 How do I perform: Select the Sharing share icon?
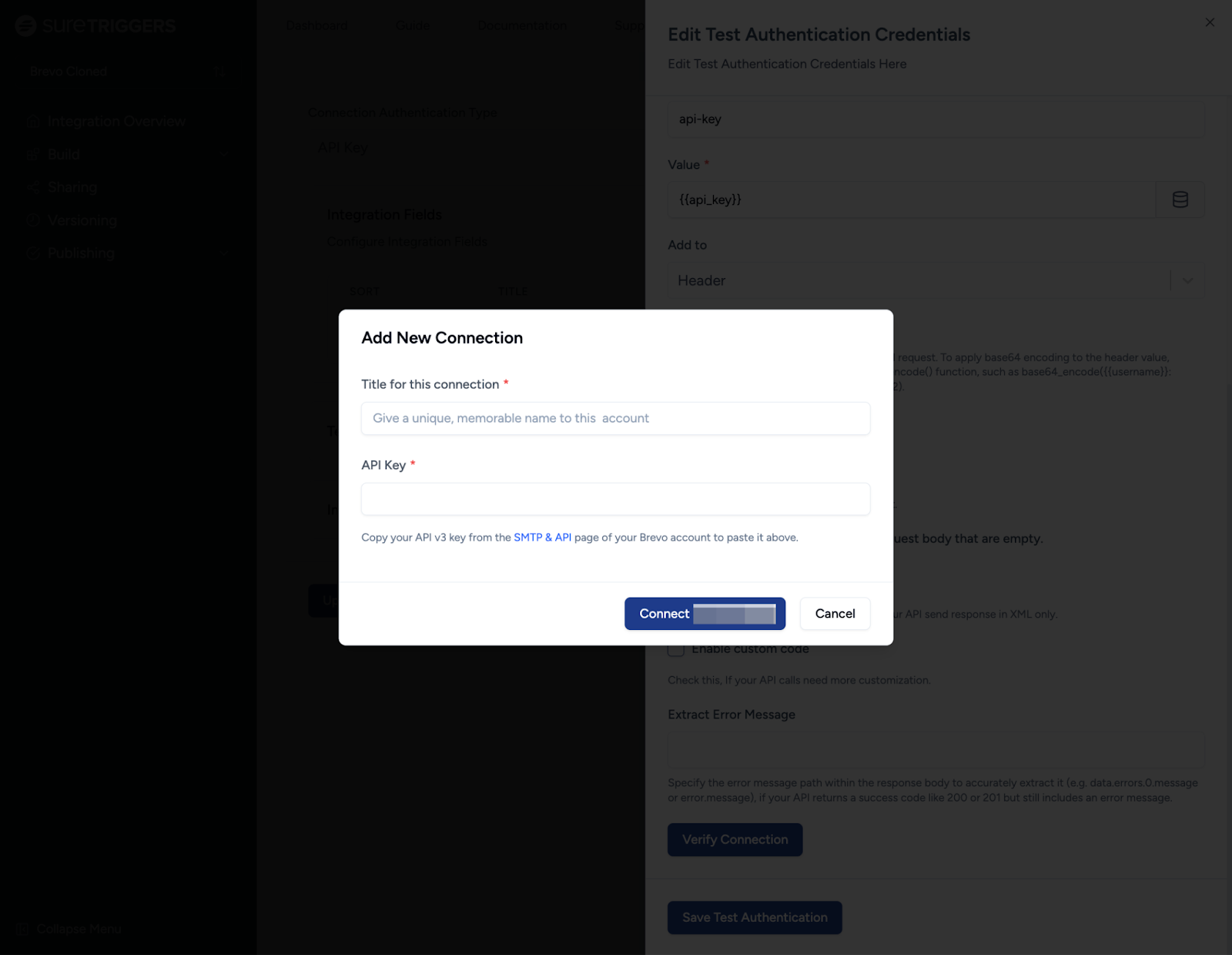tap(32, 186)
